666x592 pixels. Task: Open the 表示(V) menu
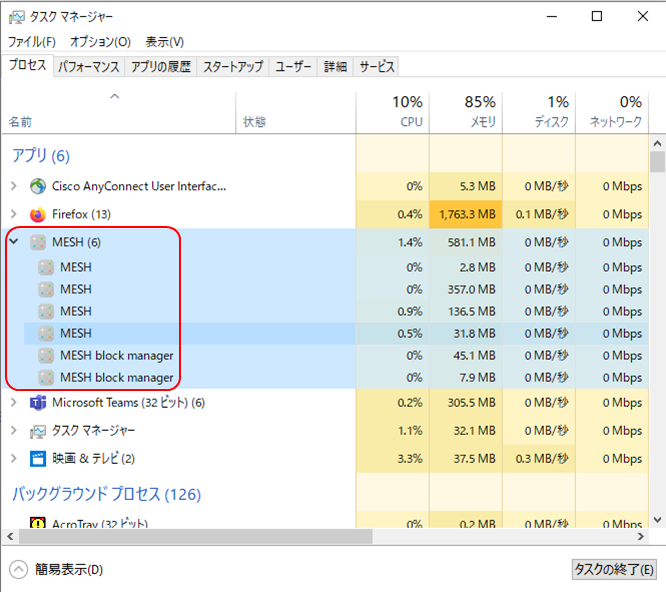point(165,42)
